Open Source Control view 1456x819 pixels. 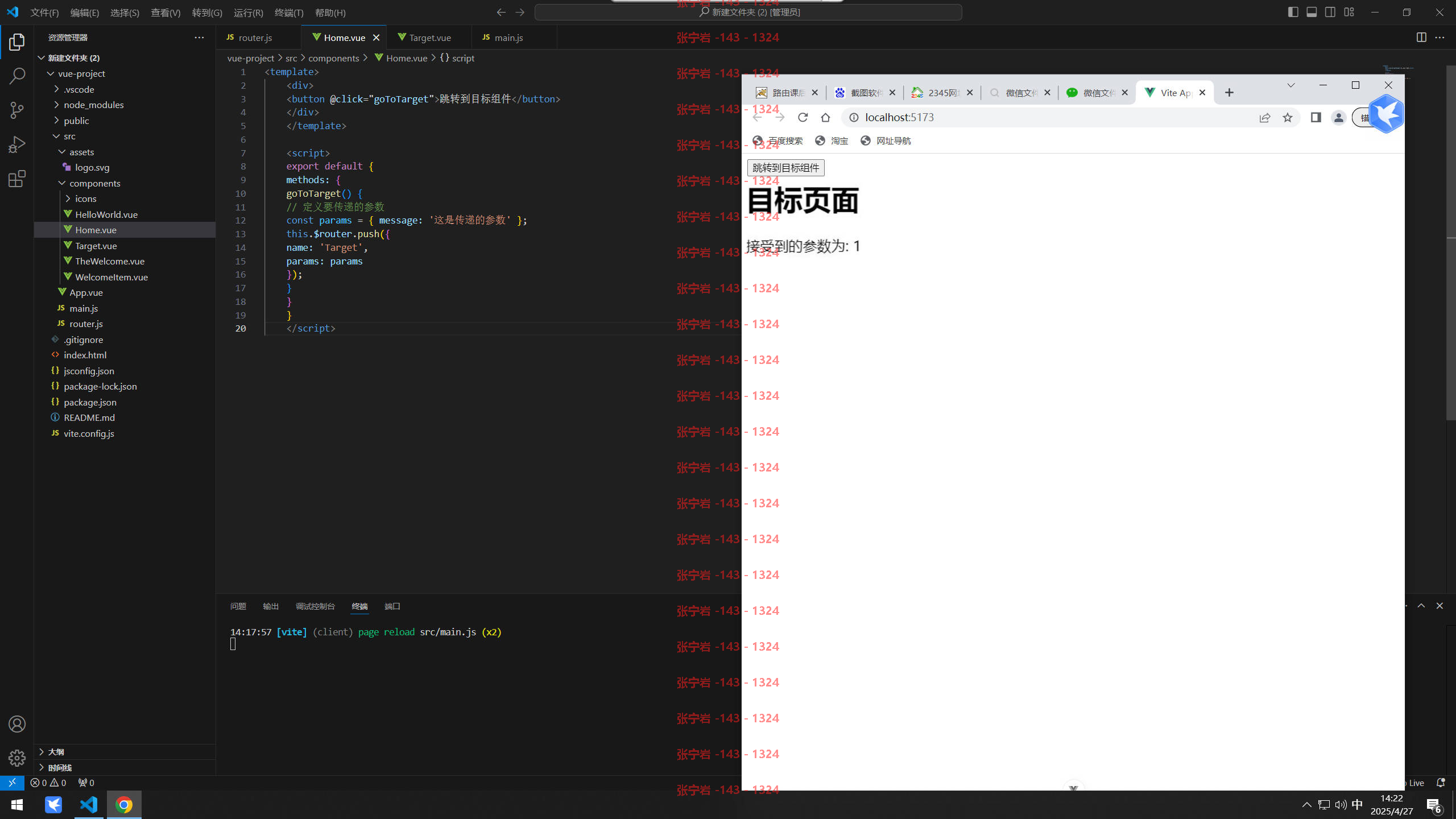click(17, 110)
